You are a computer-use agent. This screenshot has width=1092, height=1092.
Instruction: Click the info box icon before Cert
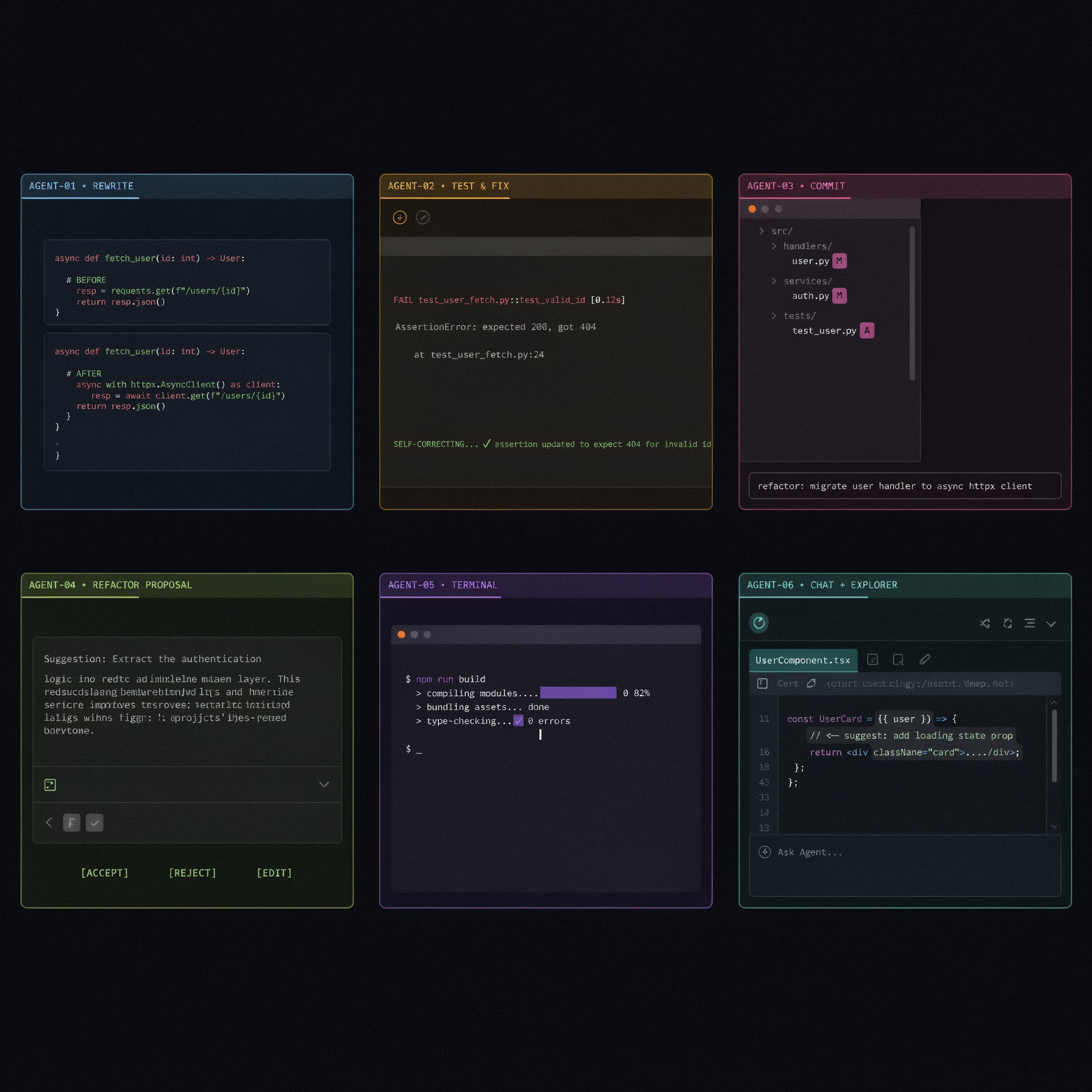[x=762, y=684]
